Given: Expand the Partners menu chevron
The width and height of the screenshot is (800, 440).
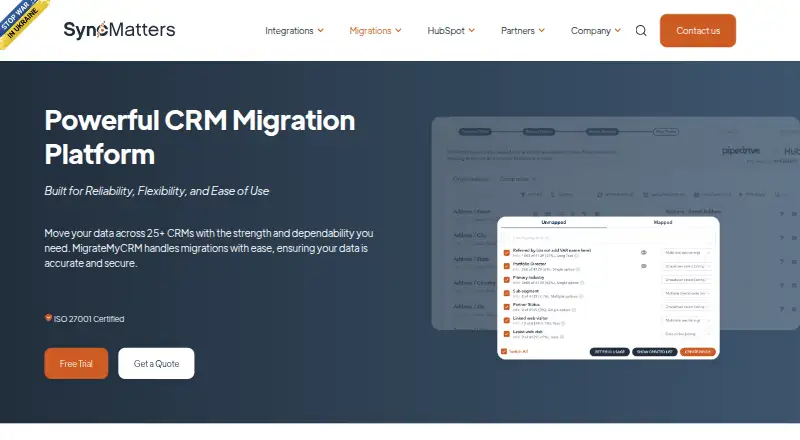Looking at the screenshot, I should 541,30.
